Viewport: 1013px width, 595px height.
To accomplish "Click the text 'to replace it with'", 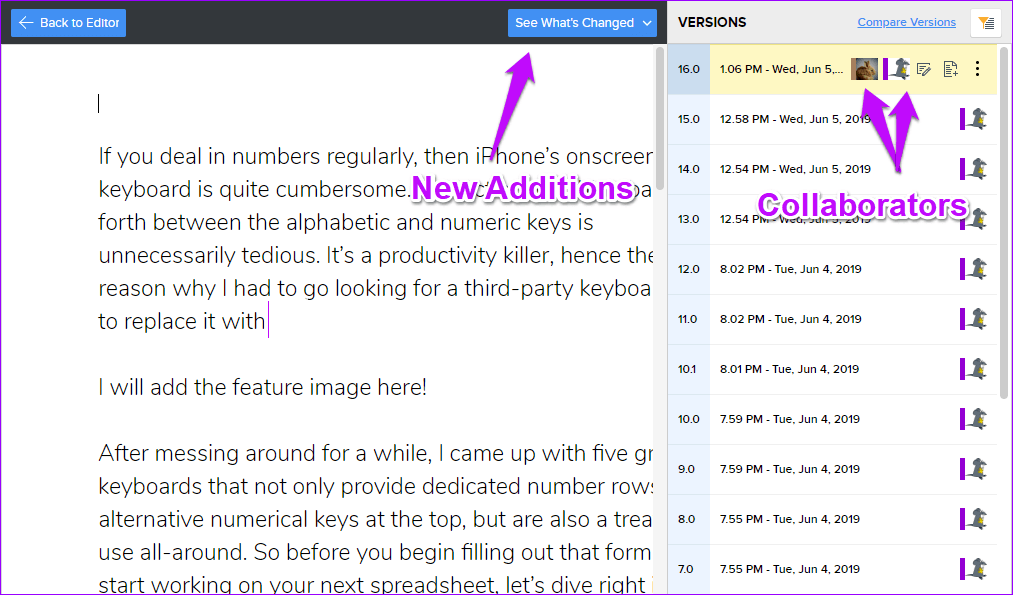I will point(182,321).
